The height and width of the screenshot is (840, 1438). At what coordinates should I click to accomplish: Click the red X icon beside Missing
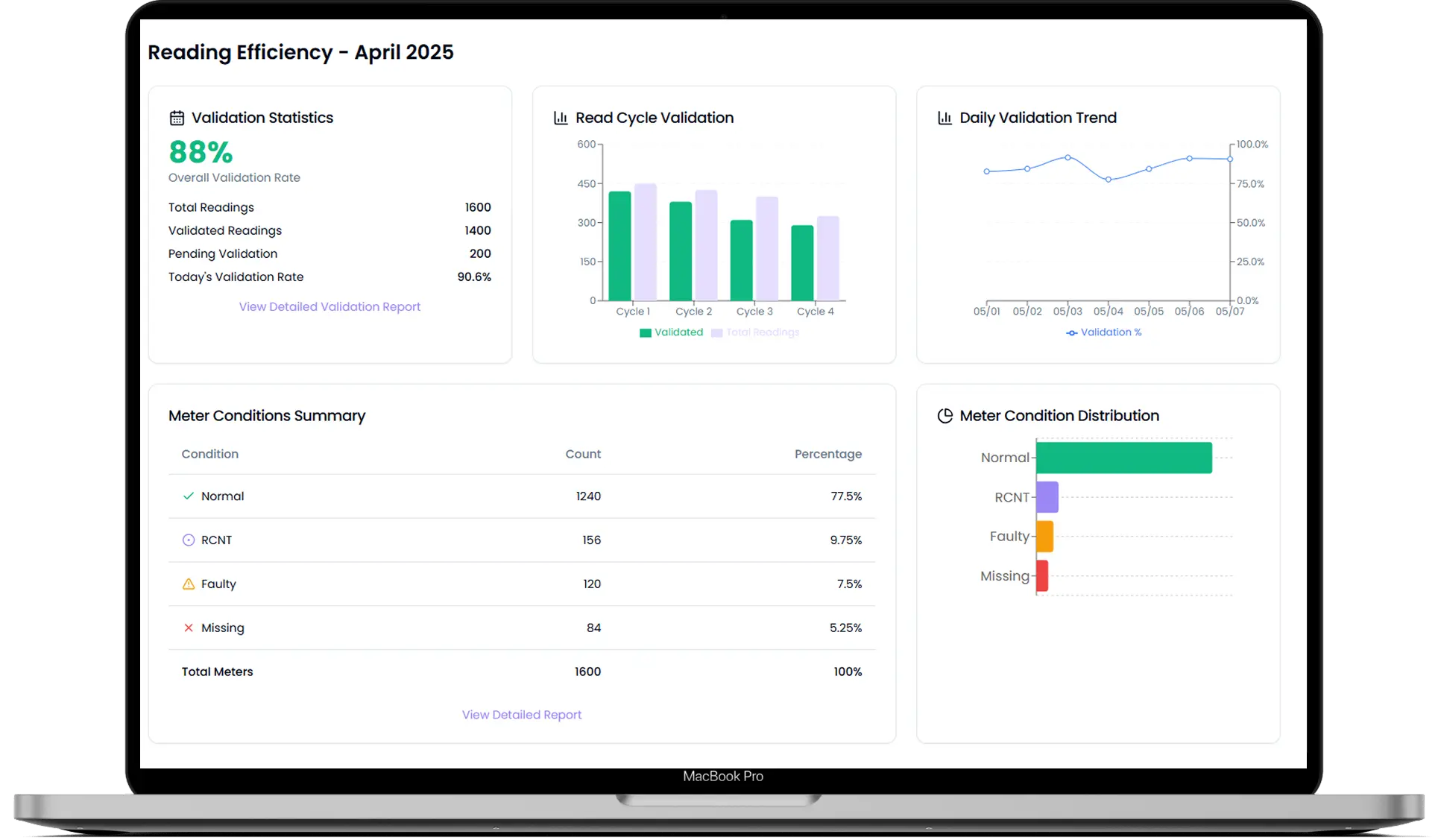coord(188,628)
